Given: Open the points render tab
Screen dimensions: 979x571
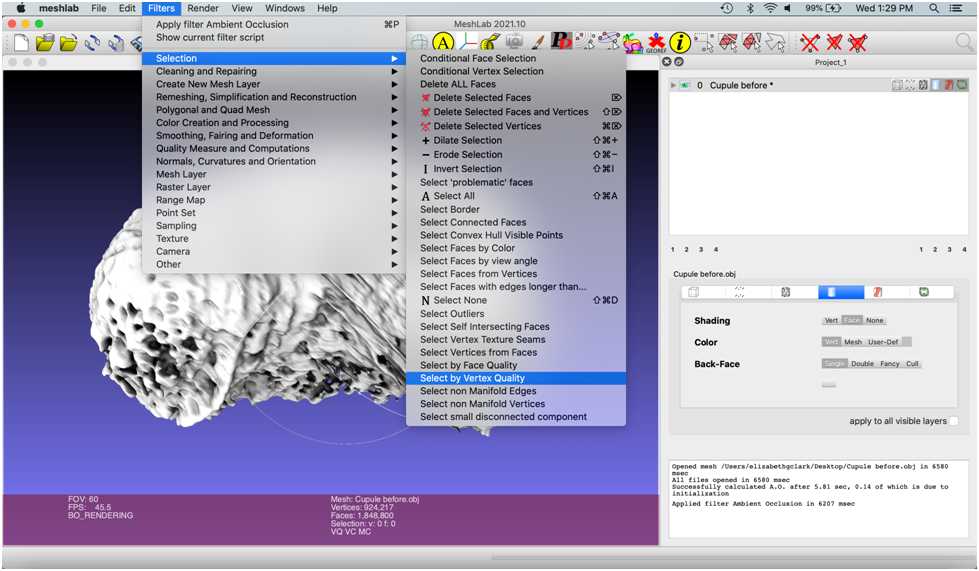Looking at the screenshot, I should [x=739, y=292].
